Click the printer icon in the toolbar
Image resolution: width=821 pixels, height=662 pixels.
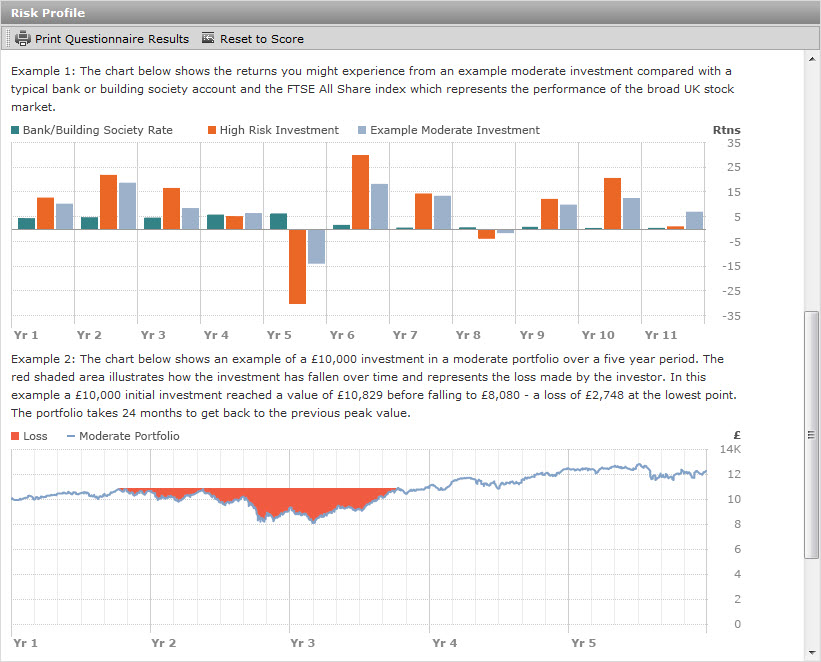click(x=23, y=39)
